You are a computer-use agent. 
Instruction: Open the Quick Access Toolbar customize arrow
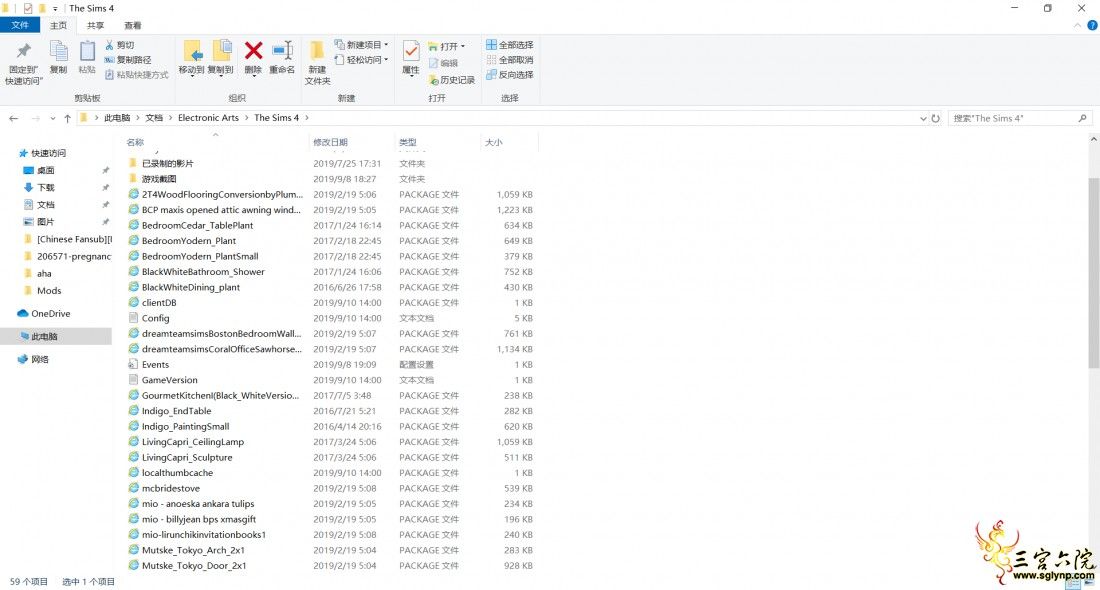click(x=55, y=8)
